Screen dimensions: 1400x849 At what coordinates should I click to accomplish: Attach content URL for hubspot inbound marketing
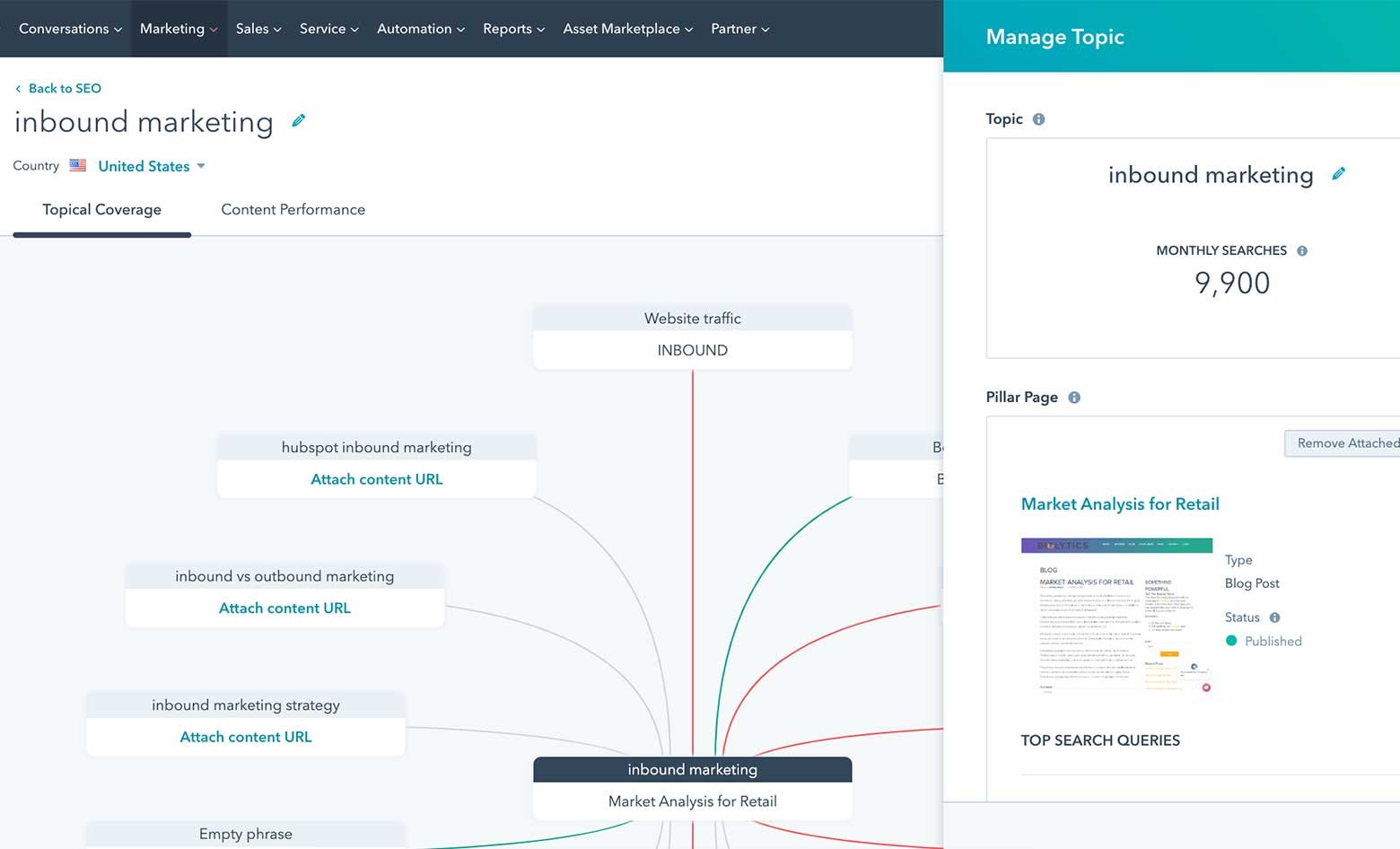click(376, 479)
